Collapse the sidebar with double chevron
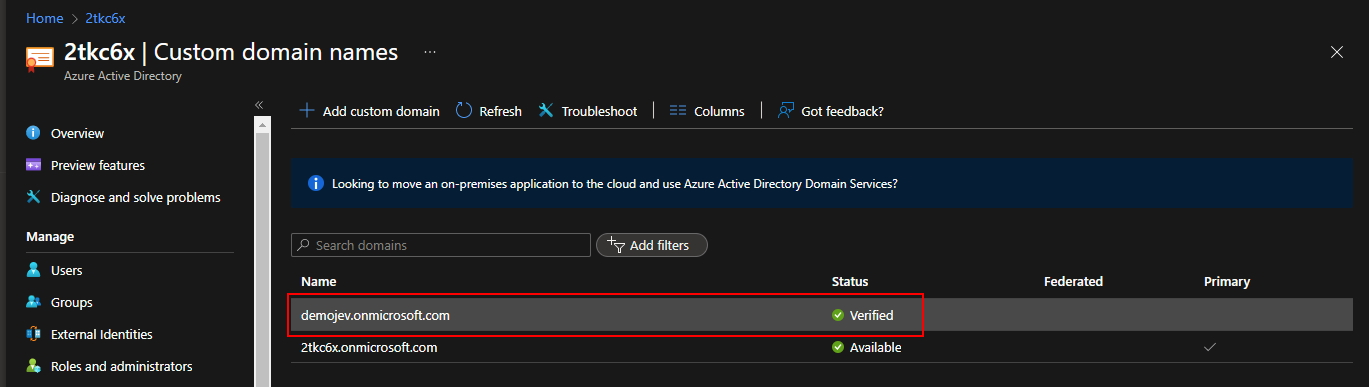The width and height of the screenshot is (1369, 387). click(258, 105)
